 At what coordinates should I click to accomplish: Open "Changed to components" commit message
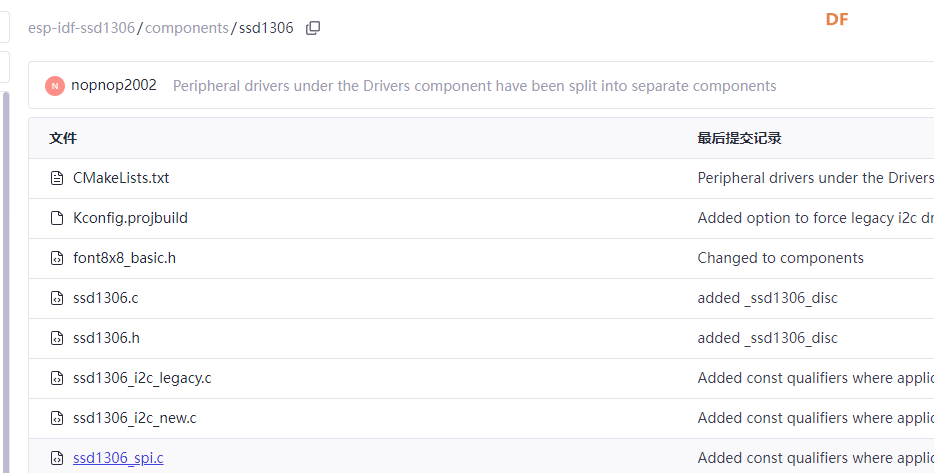tap(780, 258)
